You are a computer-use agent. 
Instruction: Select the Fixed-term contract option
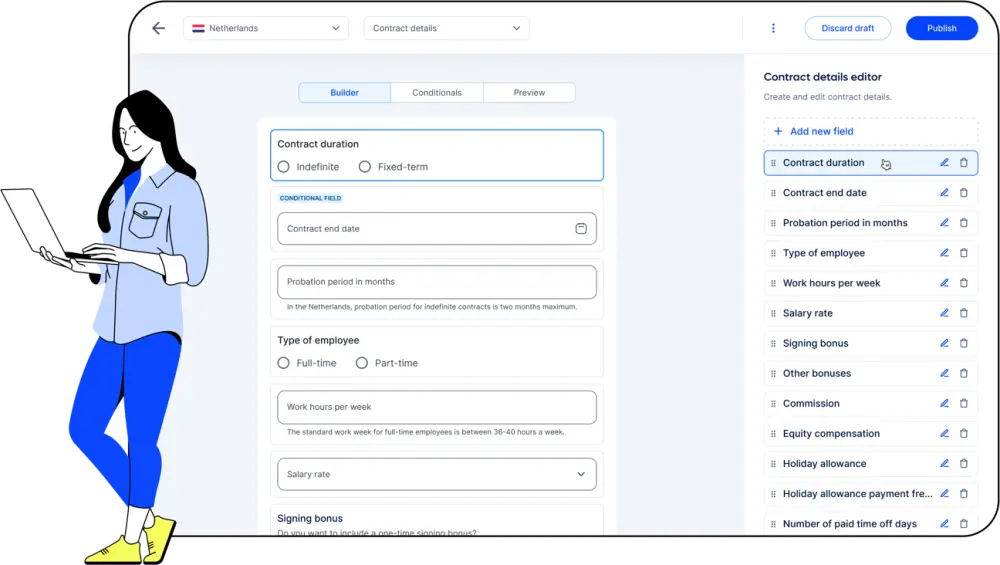[x=365, y=167]
